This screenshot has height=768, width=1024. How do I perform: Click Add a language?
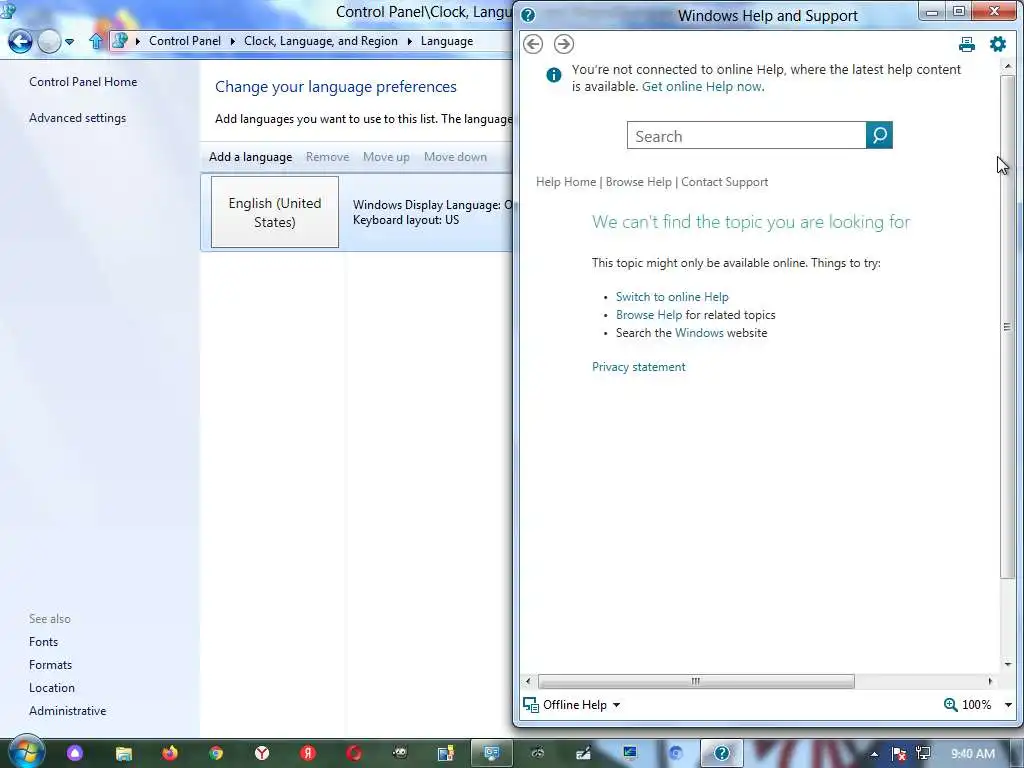[x=250, y=157]
